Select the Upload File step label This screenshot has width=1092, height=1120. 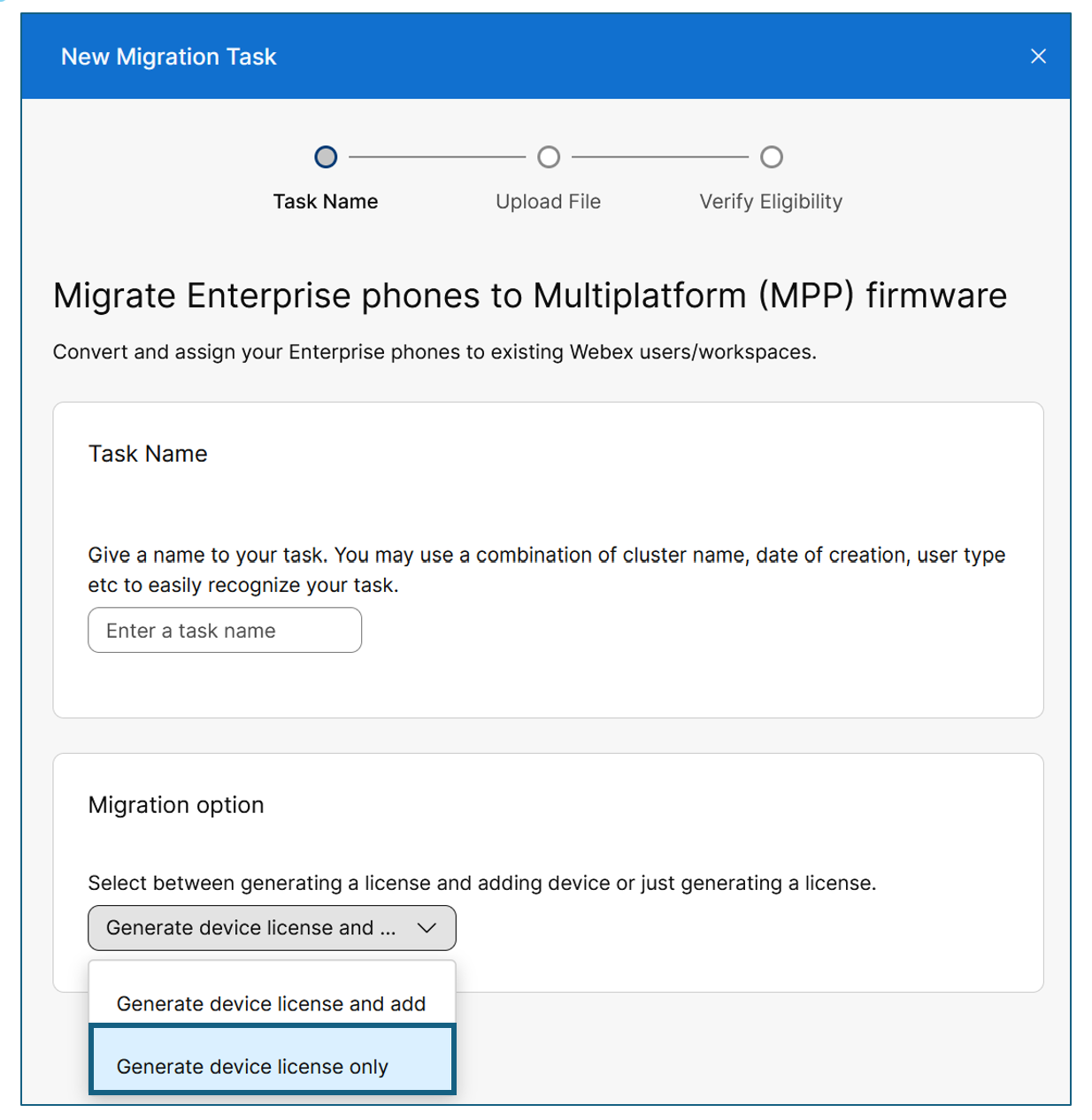pyautogui.click(x=549, y=202)
